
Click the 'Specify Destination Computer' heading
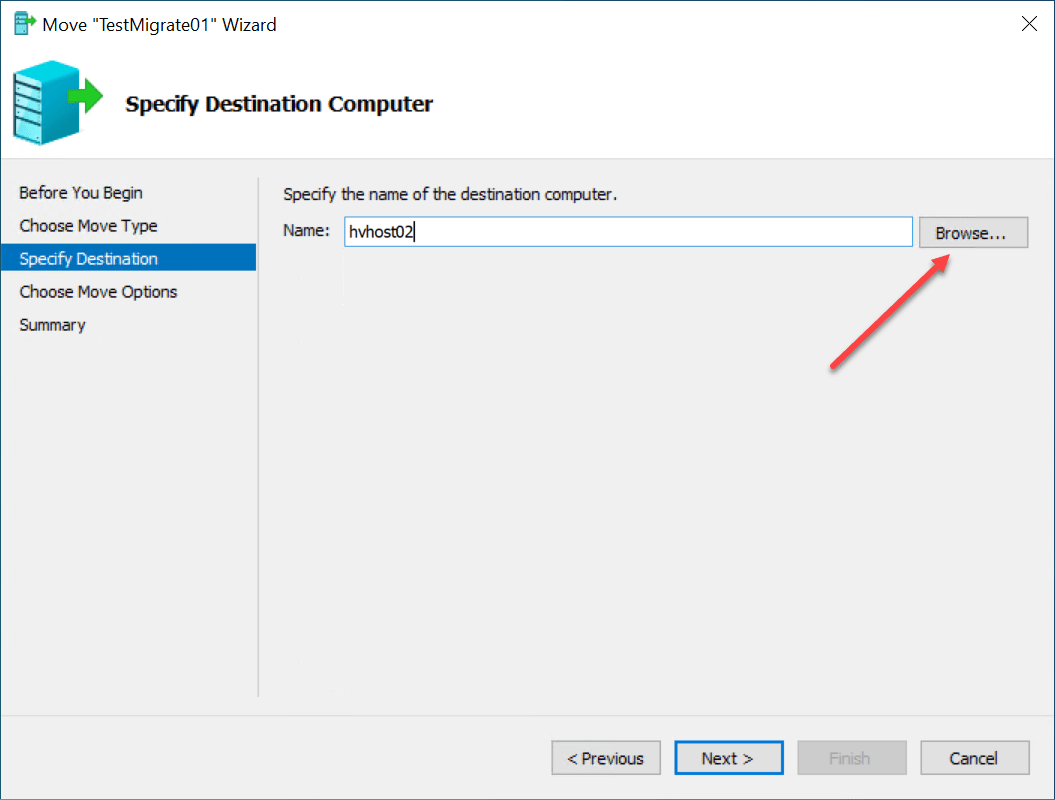pos(279,104)
